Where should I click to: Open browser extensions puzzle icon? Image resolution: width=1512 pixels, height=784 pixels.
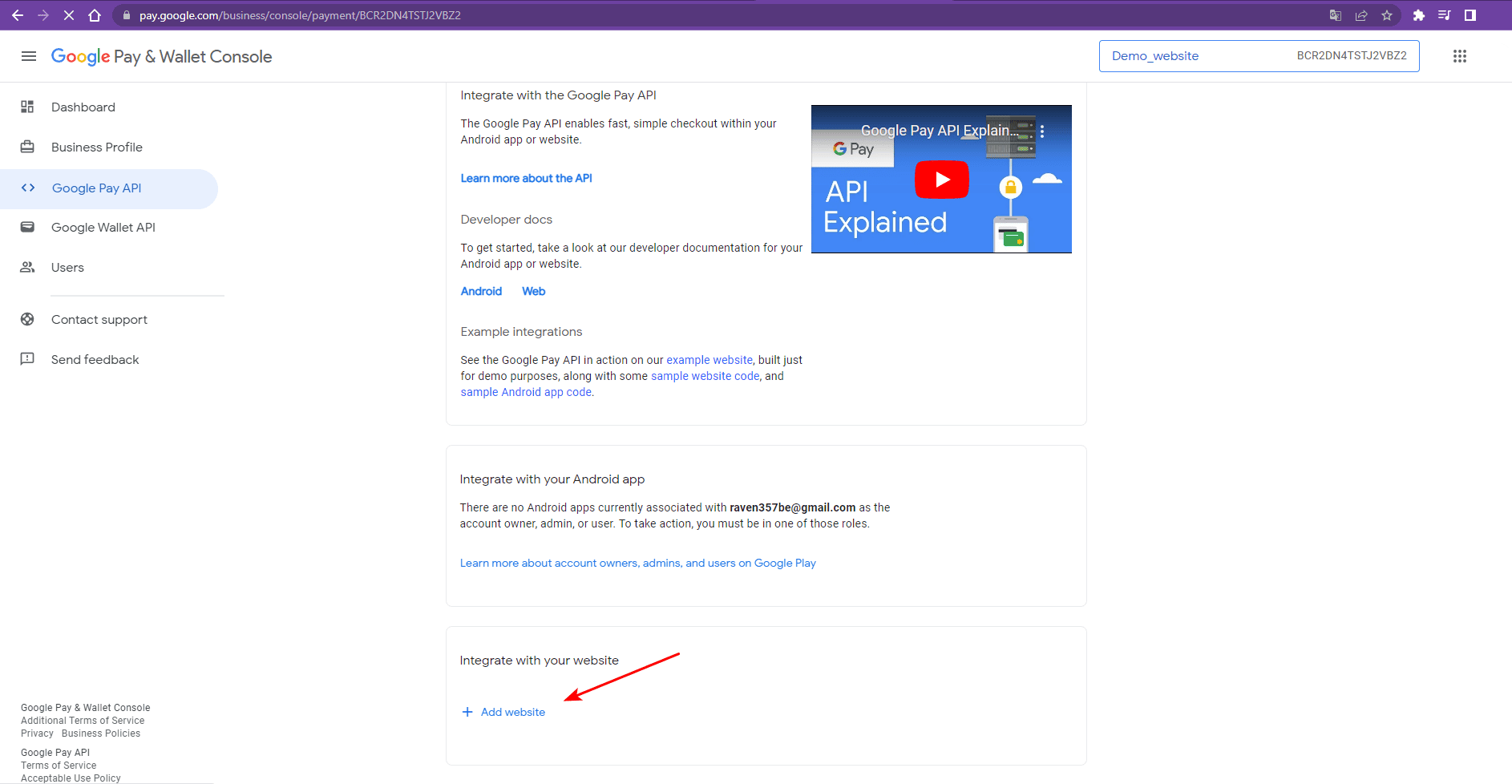[x=1418, y=15]
